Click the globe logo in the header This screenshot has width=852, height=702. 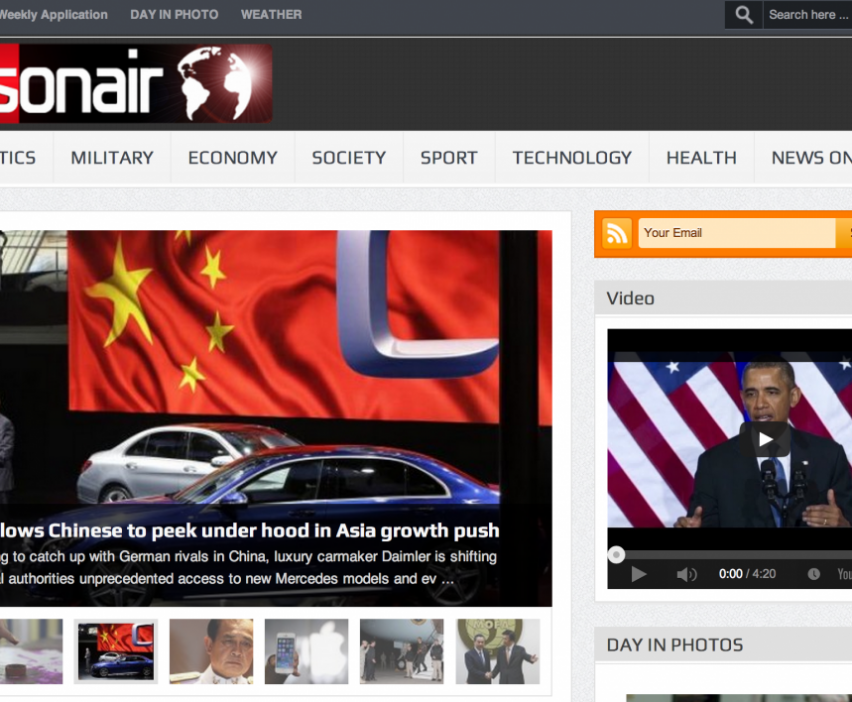click(x=222, y=83)
